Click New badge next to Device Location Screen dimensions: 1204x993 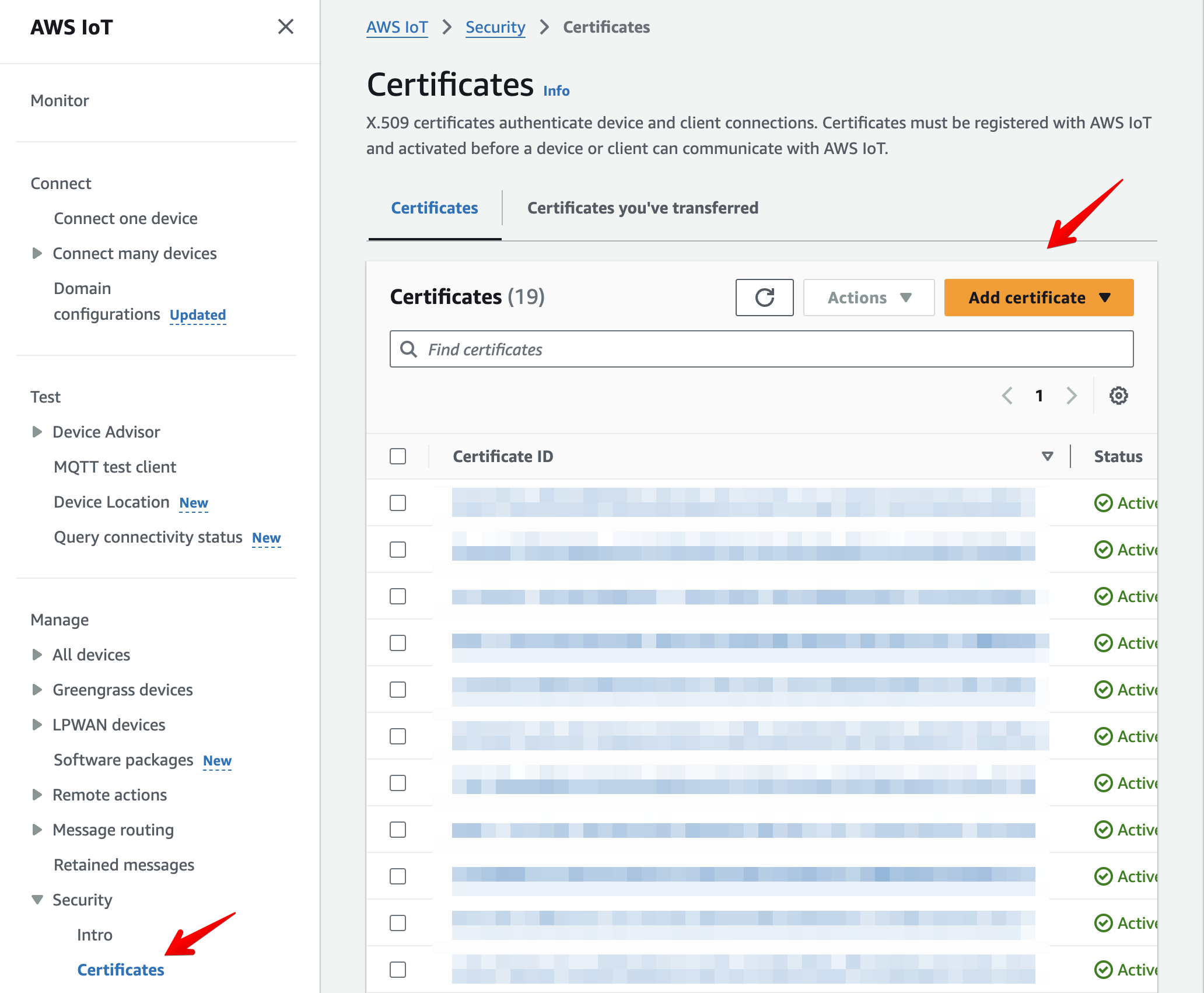coord(194,503)
